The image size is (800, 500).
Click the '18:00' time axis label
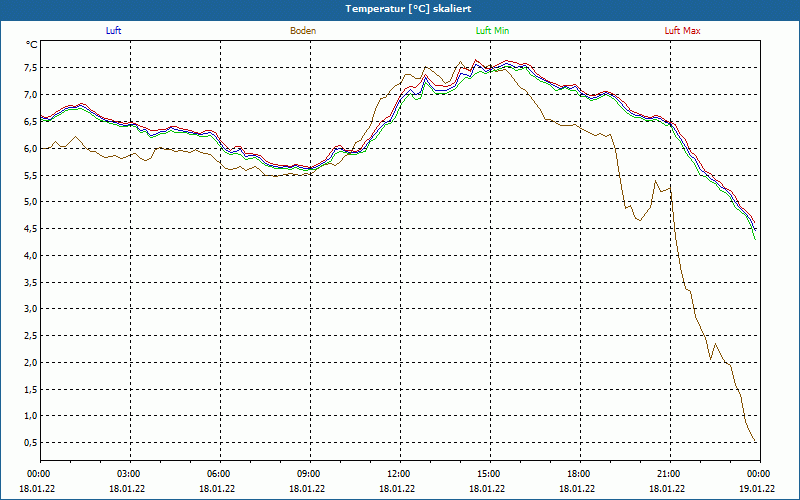click(580, 474)
